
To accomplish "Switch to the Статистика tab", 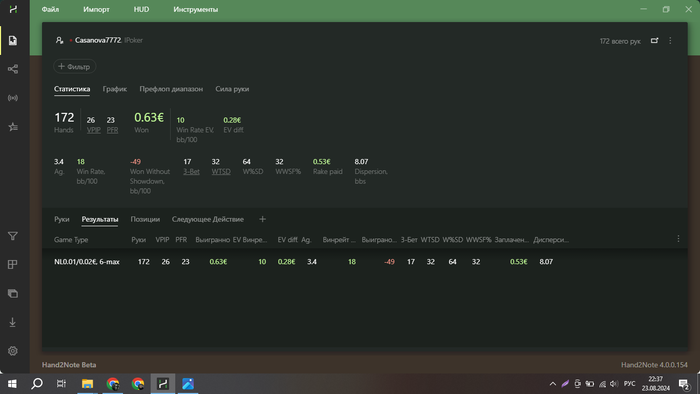I will tap(72, 89).
